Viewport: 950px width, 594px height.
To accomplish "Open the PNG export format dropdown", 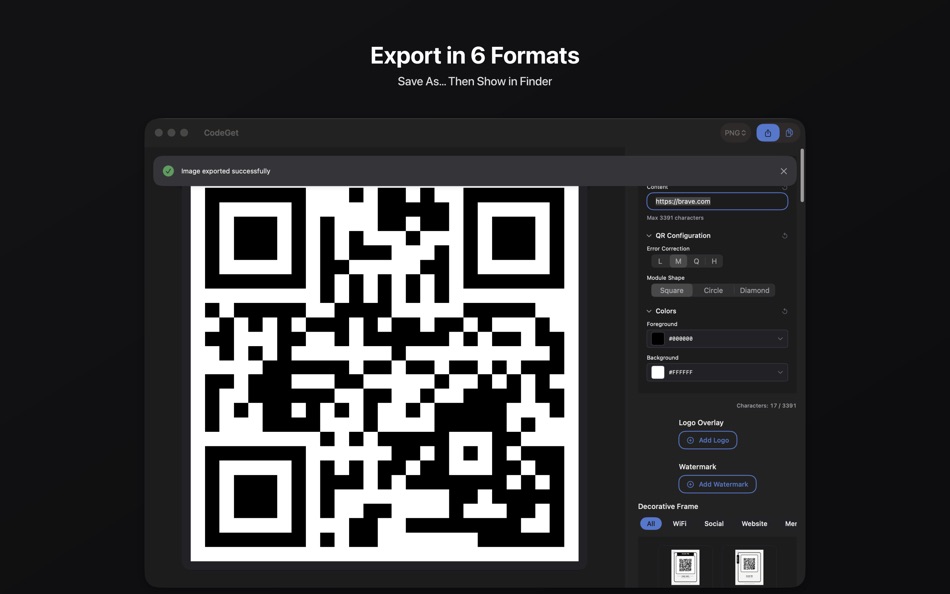I will [735, 133].
